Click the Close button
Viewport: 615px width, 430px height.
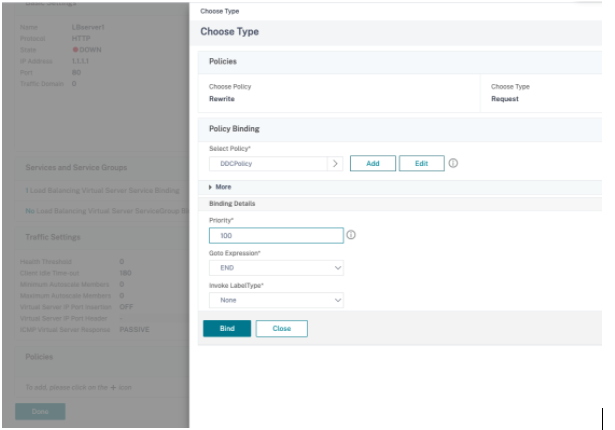point(281,328)
